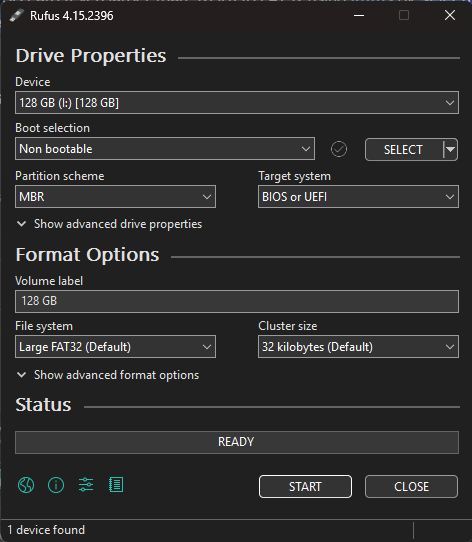Viewport: 472px width, 542px height.
Task: Show the log via notepad icon
Action: coord(116,485)
